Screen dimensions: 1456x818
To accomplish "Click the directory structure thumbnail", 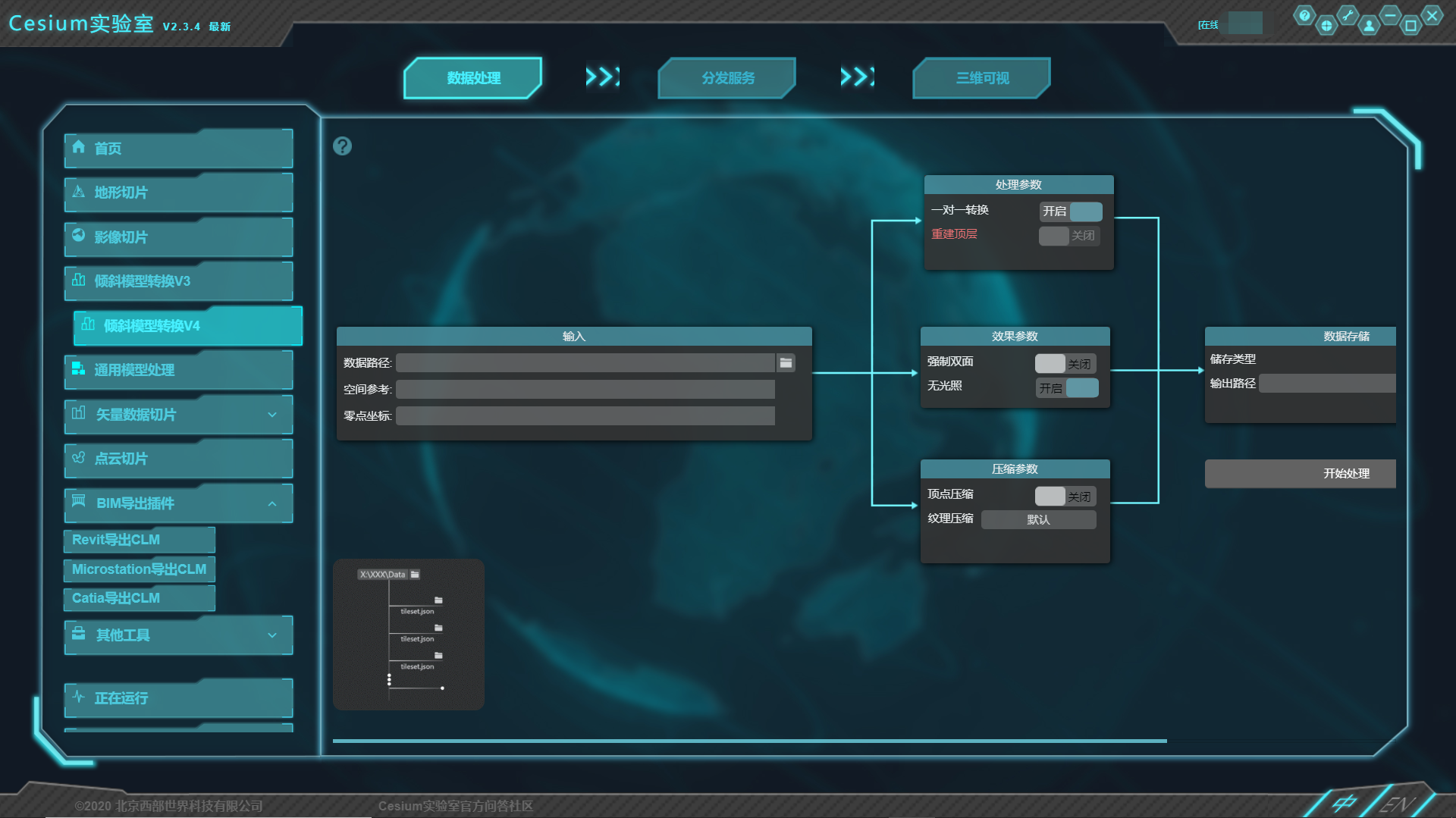I will coord(409,635).
